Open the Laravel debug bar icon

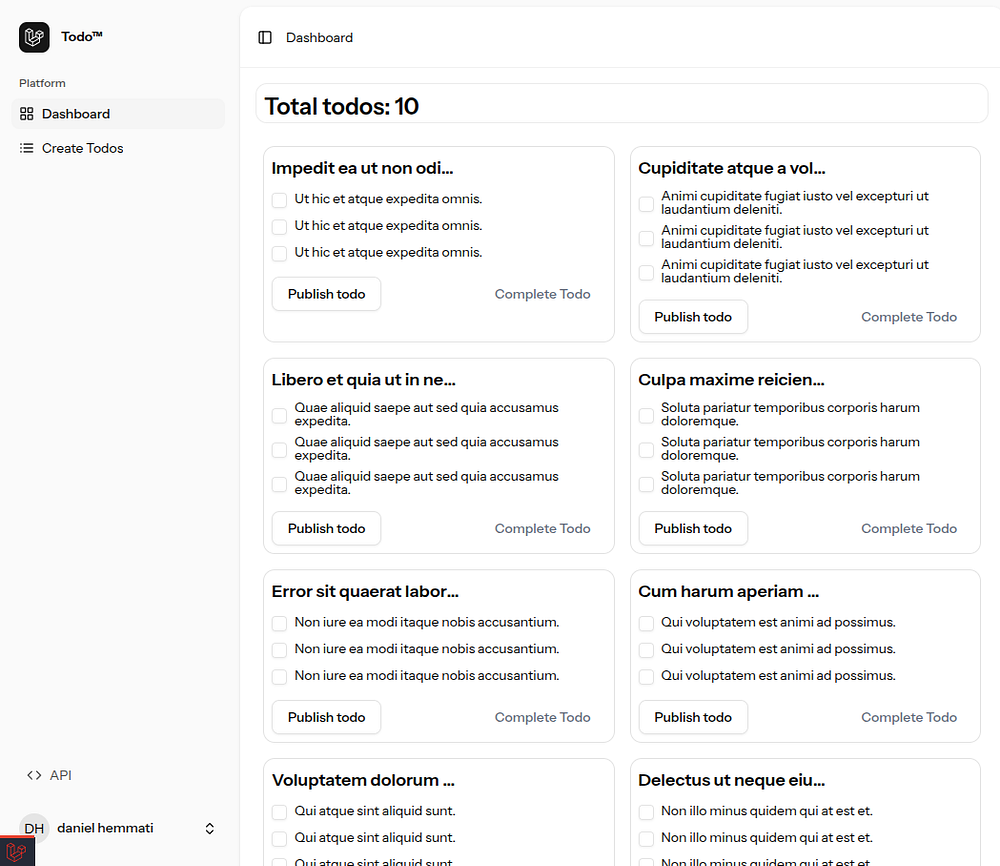click(x=17, y=851)
